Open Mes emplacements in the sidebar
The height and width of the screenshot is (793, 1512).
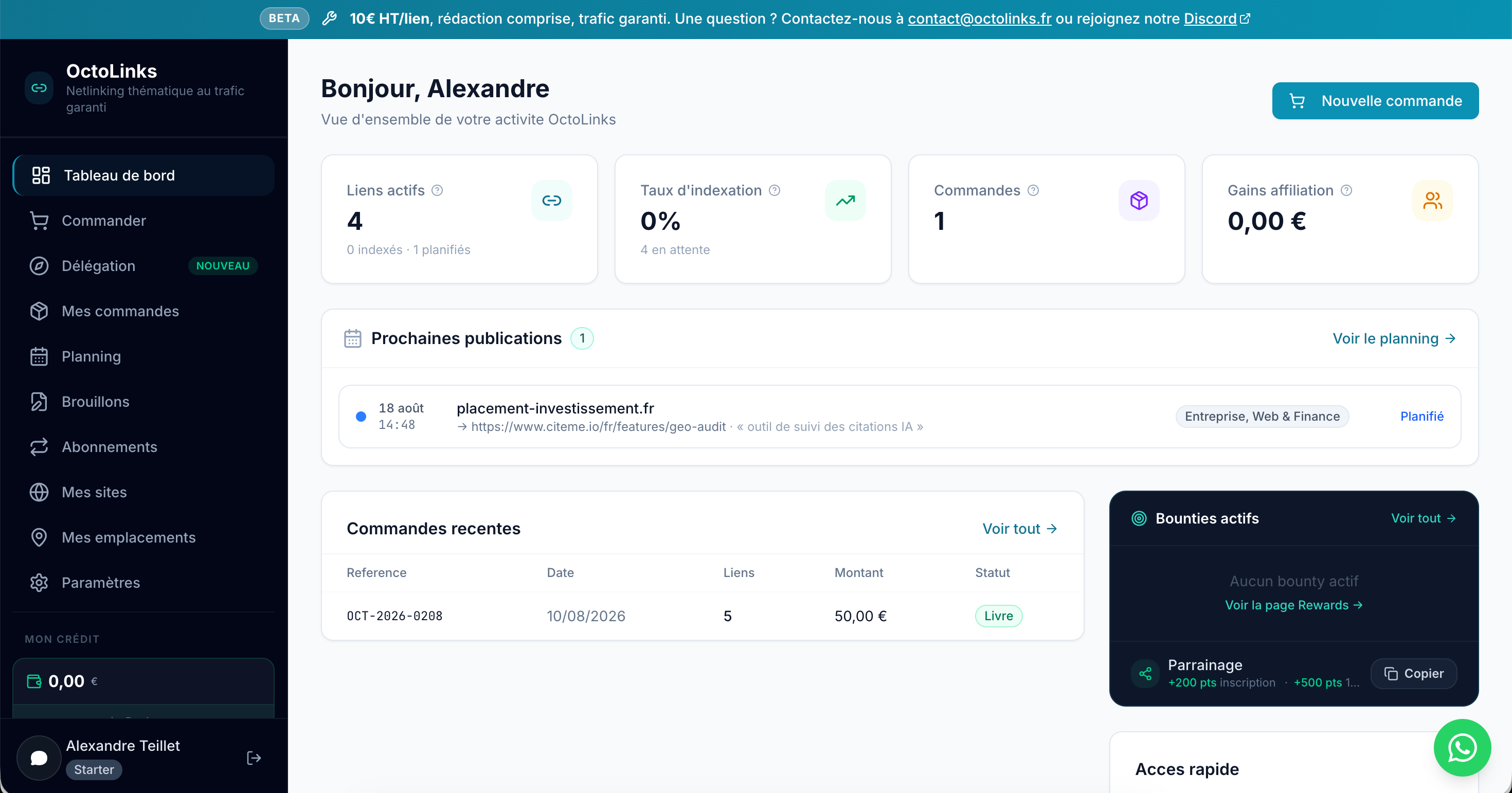tap(144, 537)
